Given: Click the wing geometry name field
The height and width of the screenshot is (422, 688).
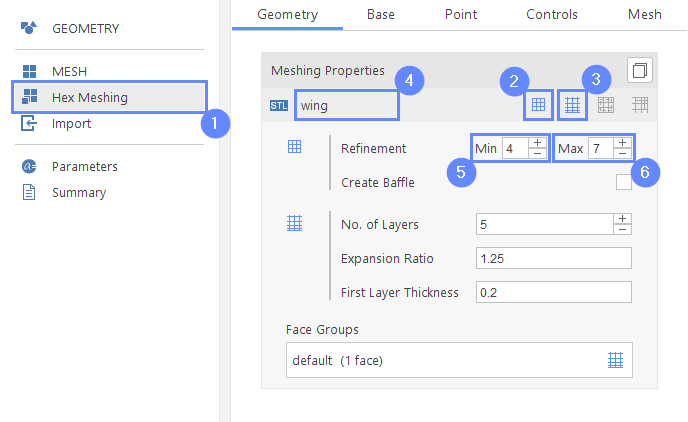Looking at the screenshot, I should [x=347, y=104].
